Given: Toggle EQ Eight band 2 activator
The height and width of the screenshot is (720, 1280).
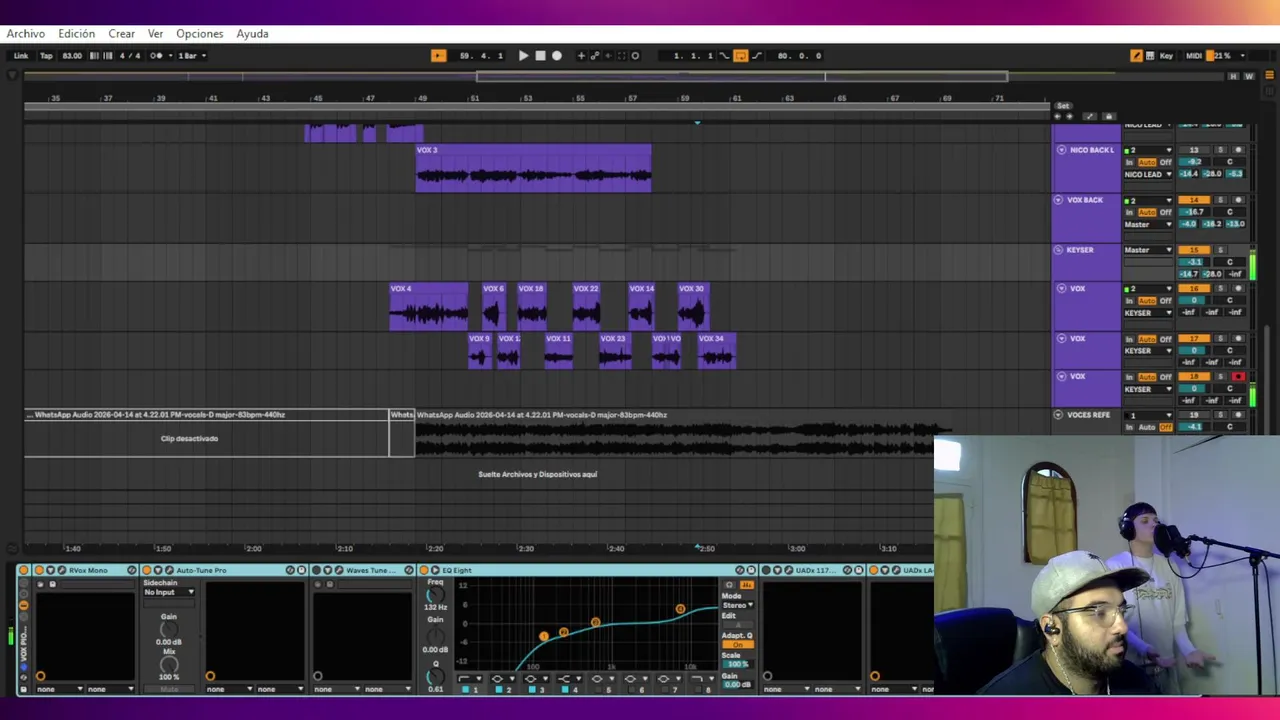Looking at the screenshot, I should 499,690.
